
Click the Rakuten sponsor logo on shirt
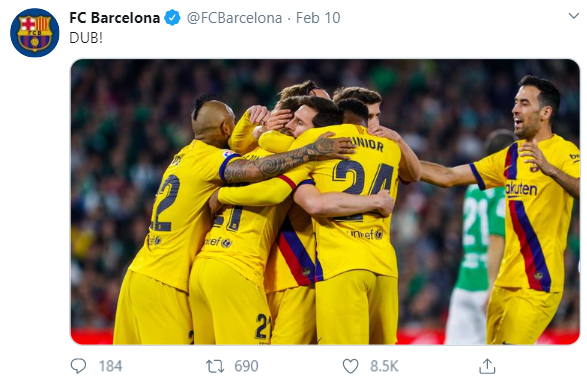tap(521, 189)
